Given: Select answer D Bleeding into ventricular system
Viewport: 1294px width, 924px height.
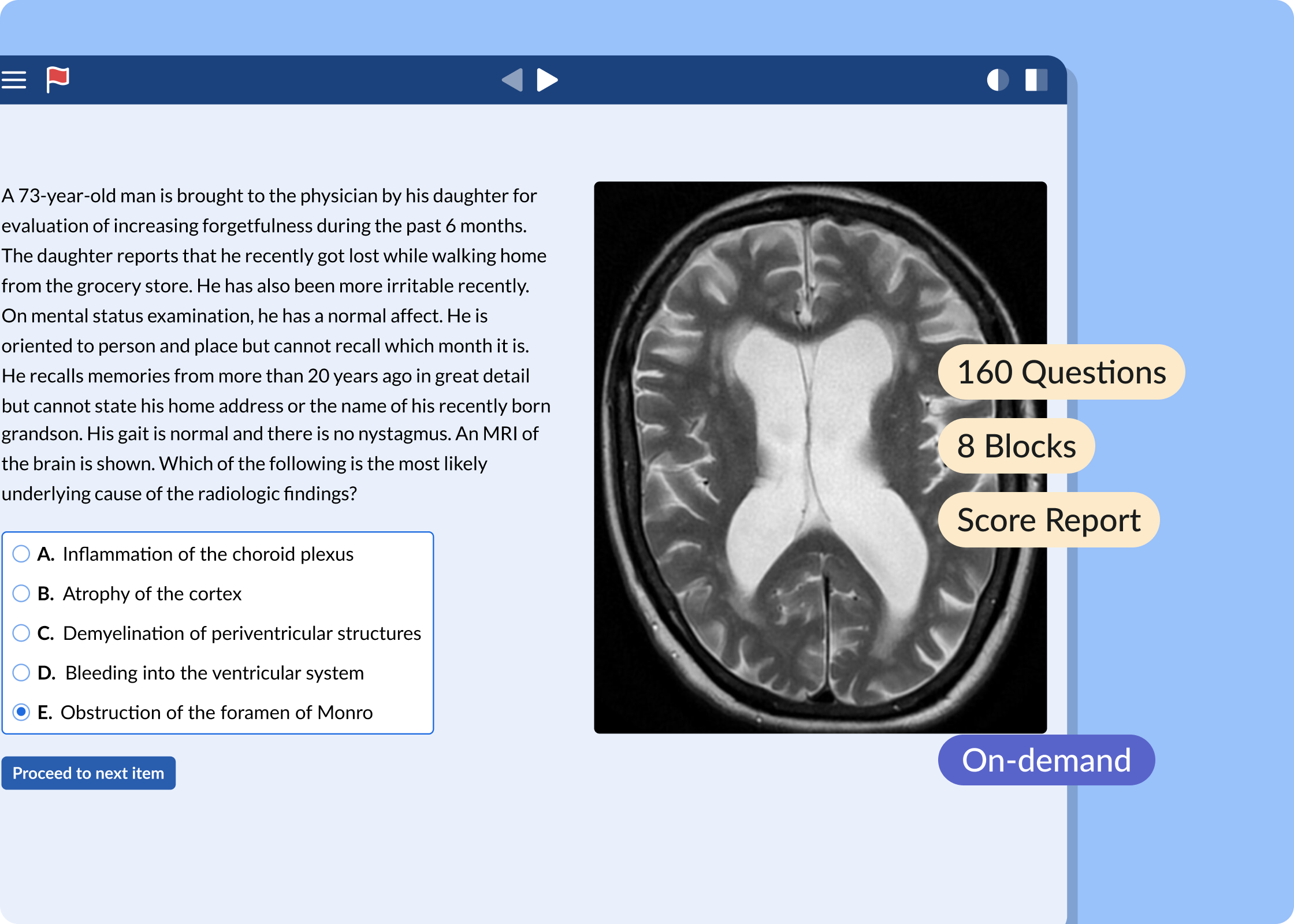Looking at the screenshot, I should (21, 673).
